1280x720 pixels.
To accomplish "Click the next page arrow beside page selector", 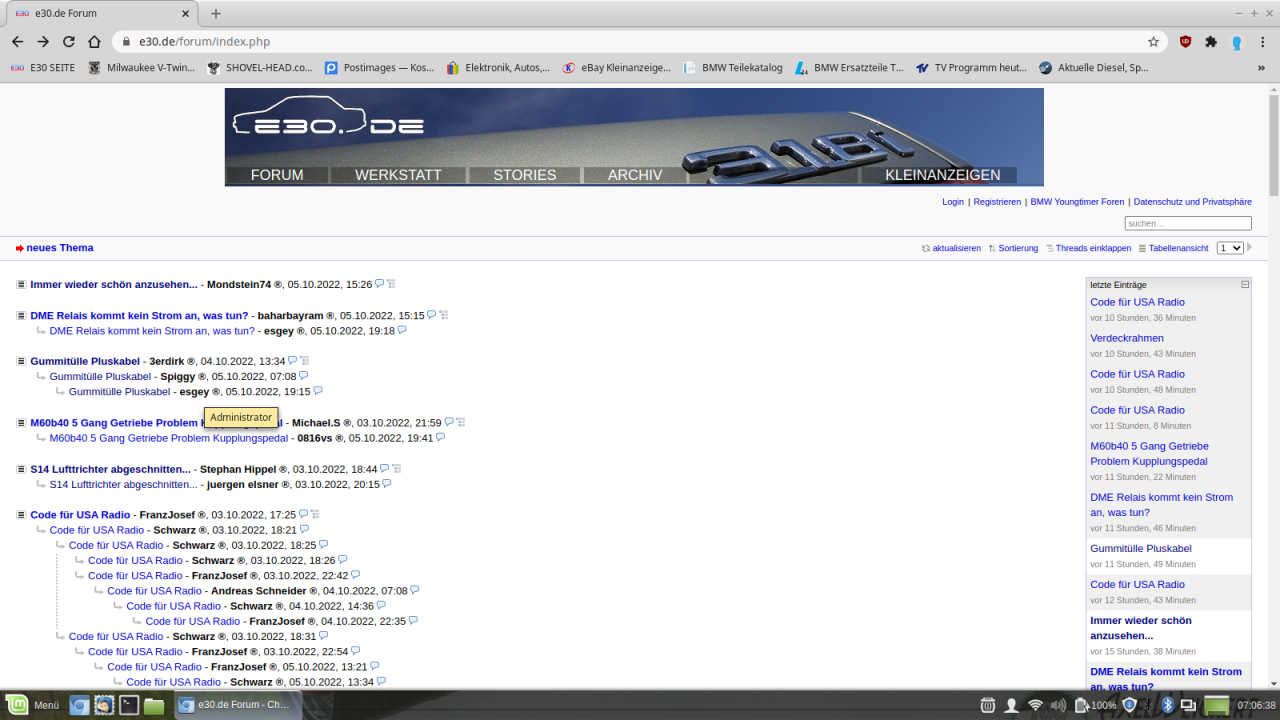I will pyautogui.click(x=1250, y=247).
